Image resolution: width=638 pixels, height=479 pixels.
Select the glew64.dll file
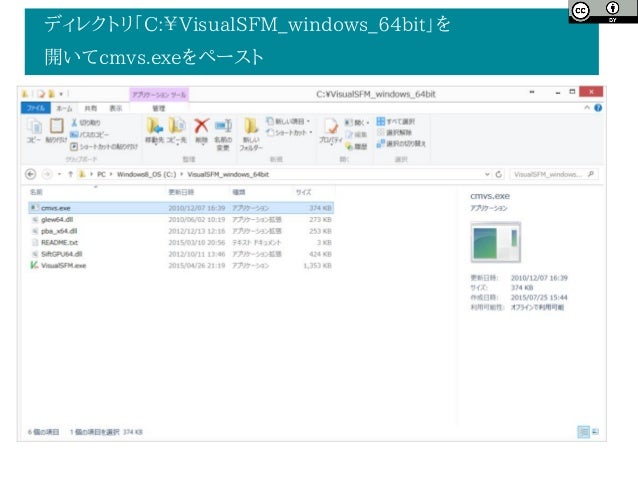pyautogui.click(x=57, y=220)
